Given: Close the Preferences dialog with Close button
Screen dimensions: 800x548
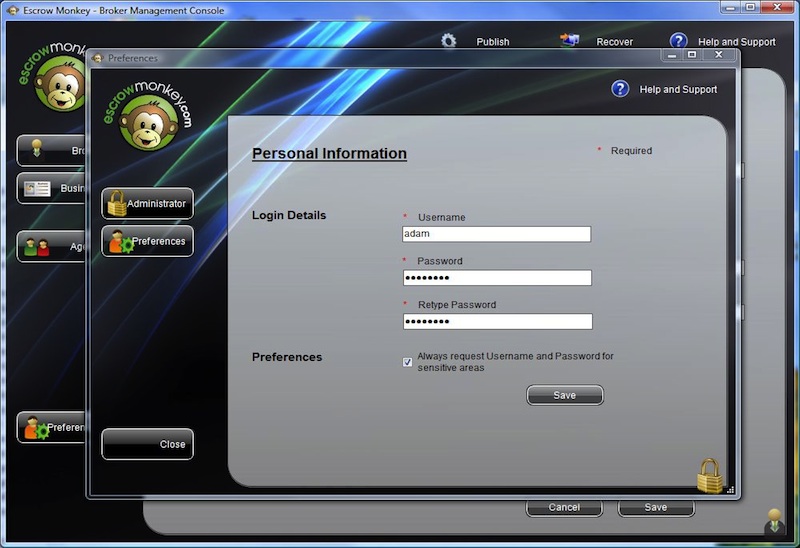Looking at the screenshot, I should [148, 444].
